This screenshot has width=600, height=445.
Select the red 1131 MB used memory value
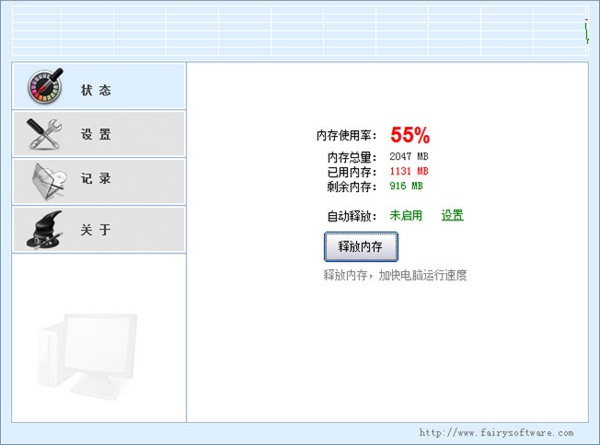point(409,171)
